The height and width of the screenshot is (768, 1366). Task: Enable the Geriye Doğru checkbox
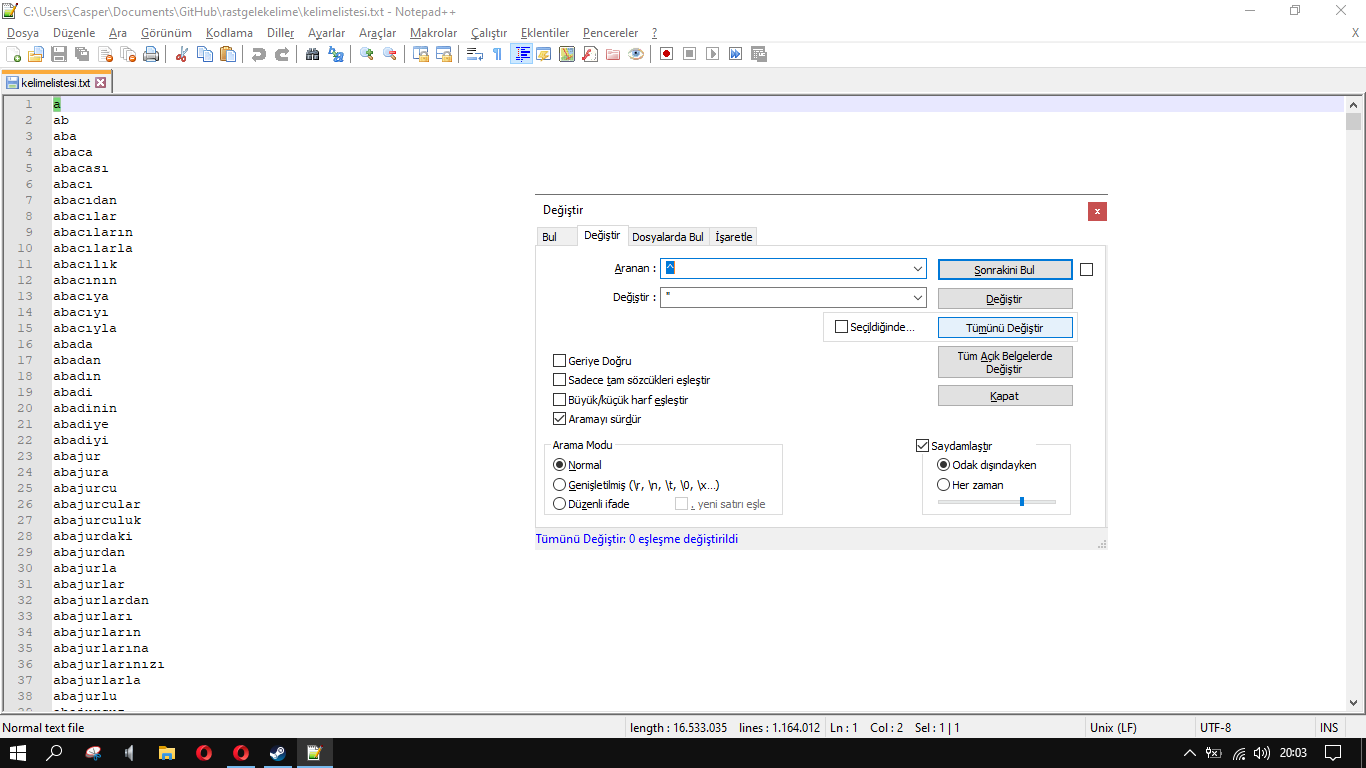[x=560, y=361]
